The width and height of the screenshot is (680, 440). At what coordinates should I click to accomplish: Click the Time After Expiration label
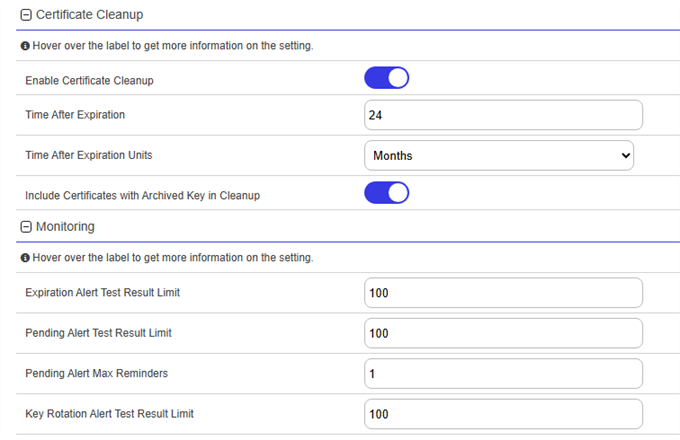point(75,115)
